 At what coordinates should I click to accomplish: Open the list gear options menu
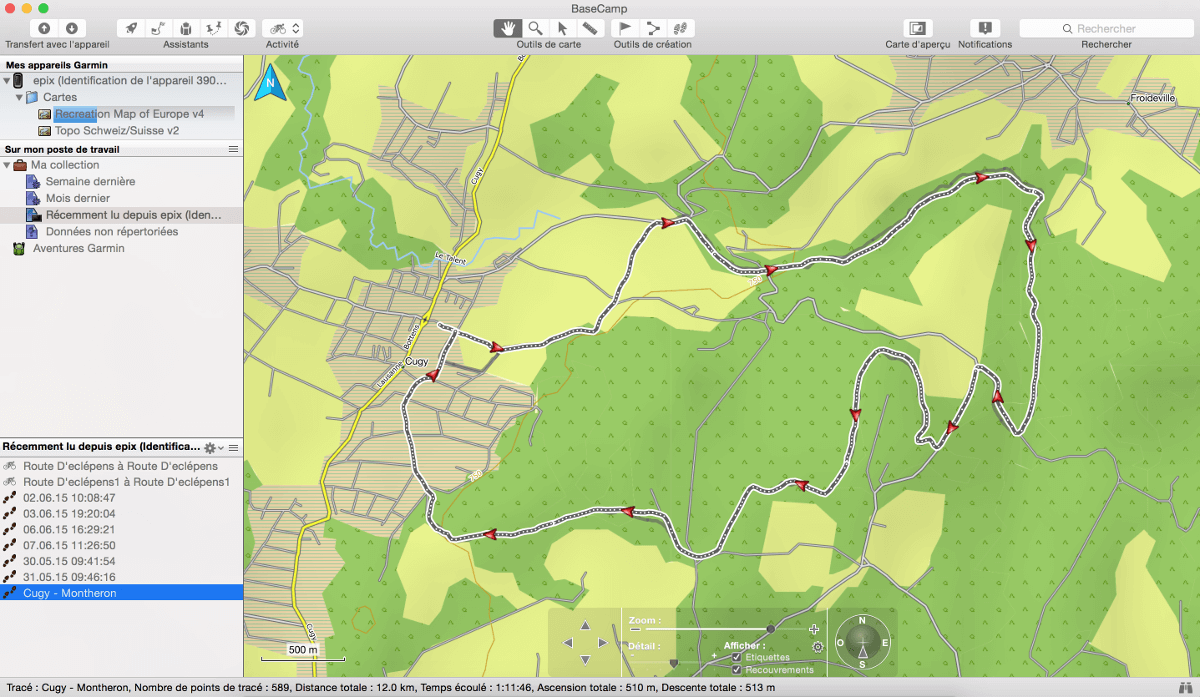coord(212,448)
